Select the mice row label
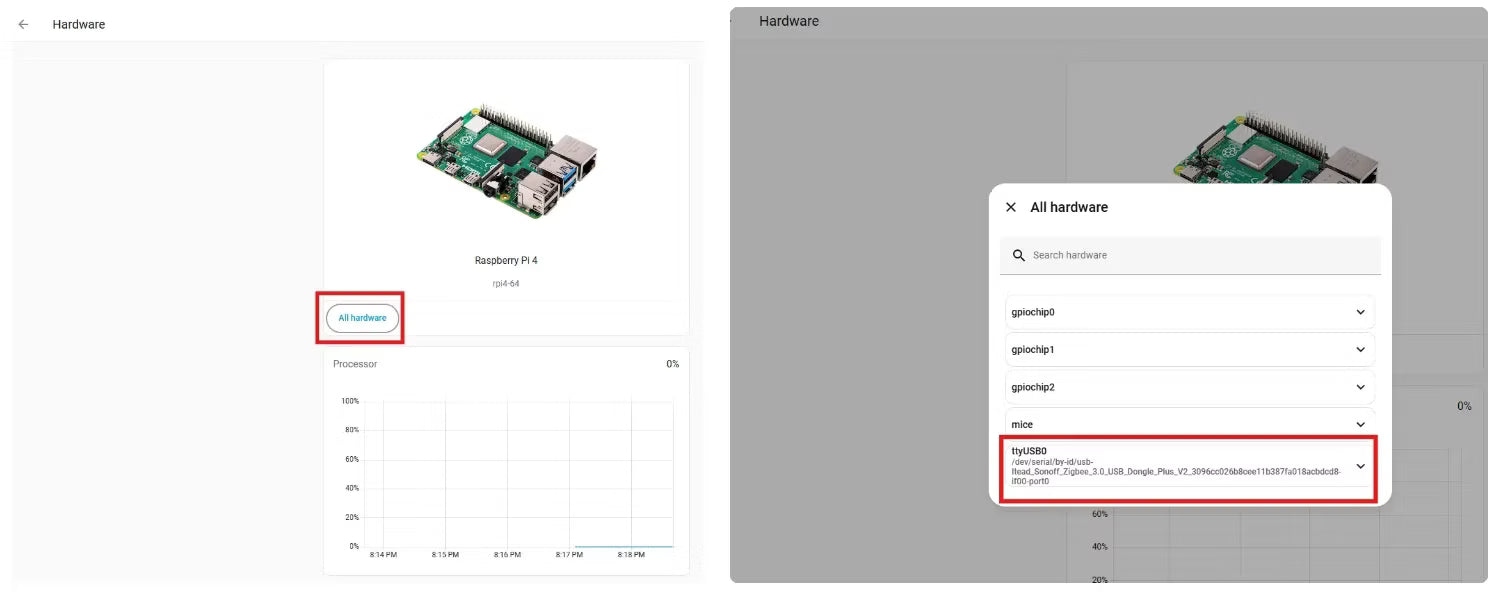The height and width of the screenshot is (596, 1493). point(1022,424)
